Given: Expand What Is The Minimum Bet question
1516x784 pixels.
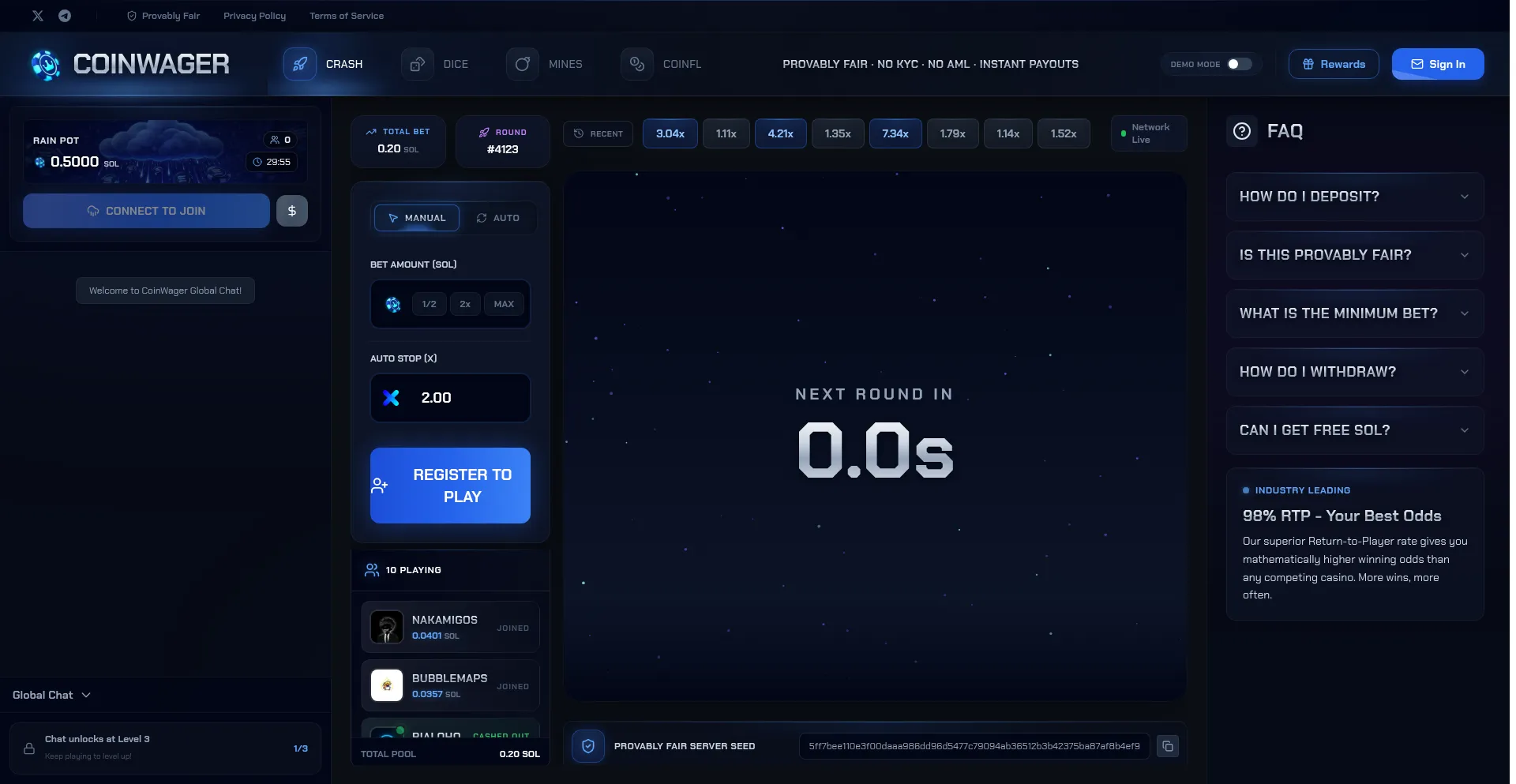Looking at the screenshot, I should 1355,313.
